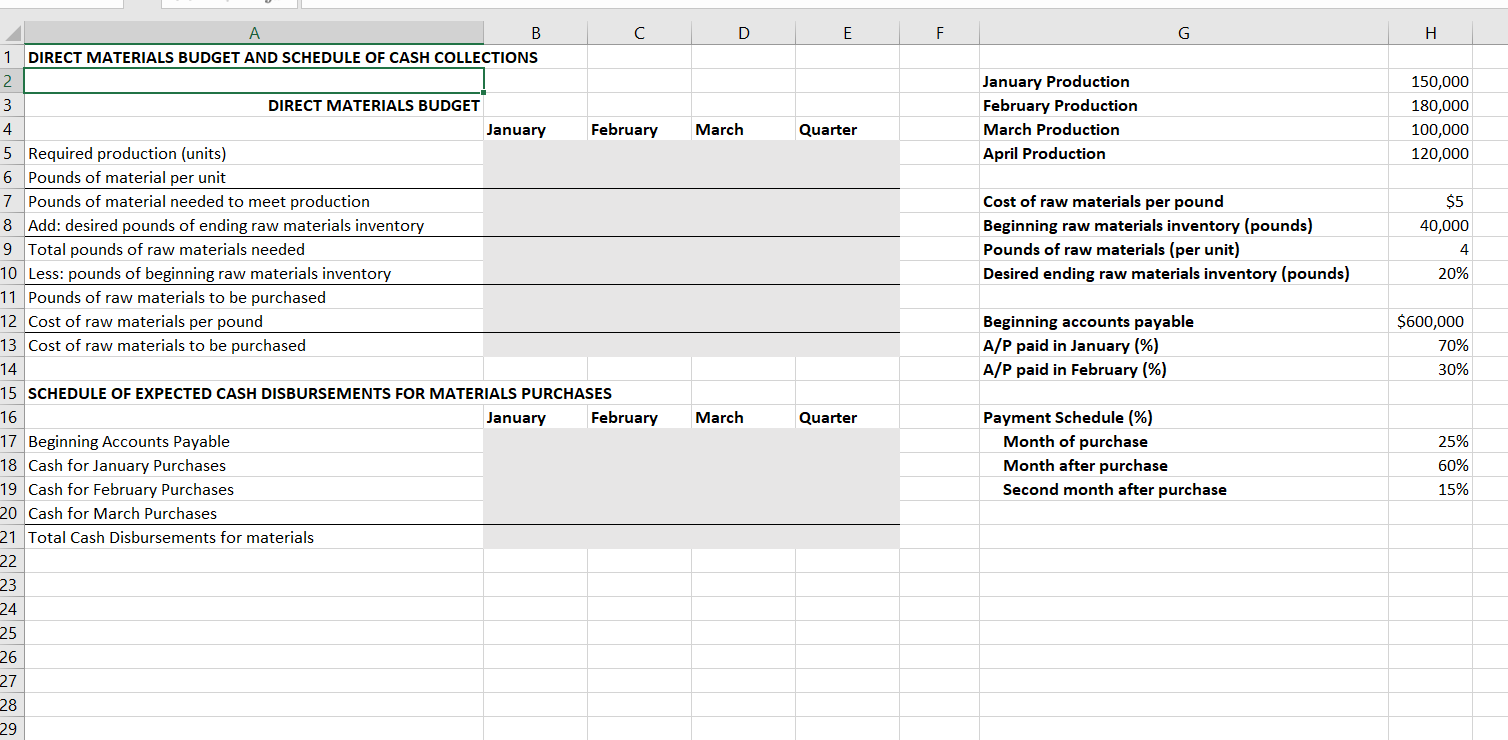Select column E header
This screenshot has height=740, width=1508.
click(x=848, y=33)
